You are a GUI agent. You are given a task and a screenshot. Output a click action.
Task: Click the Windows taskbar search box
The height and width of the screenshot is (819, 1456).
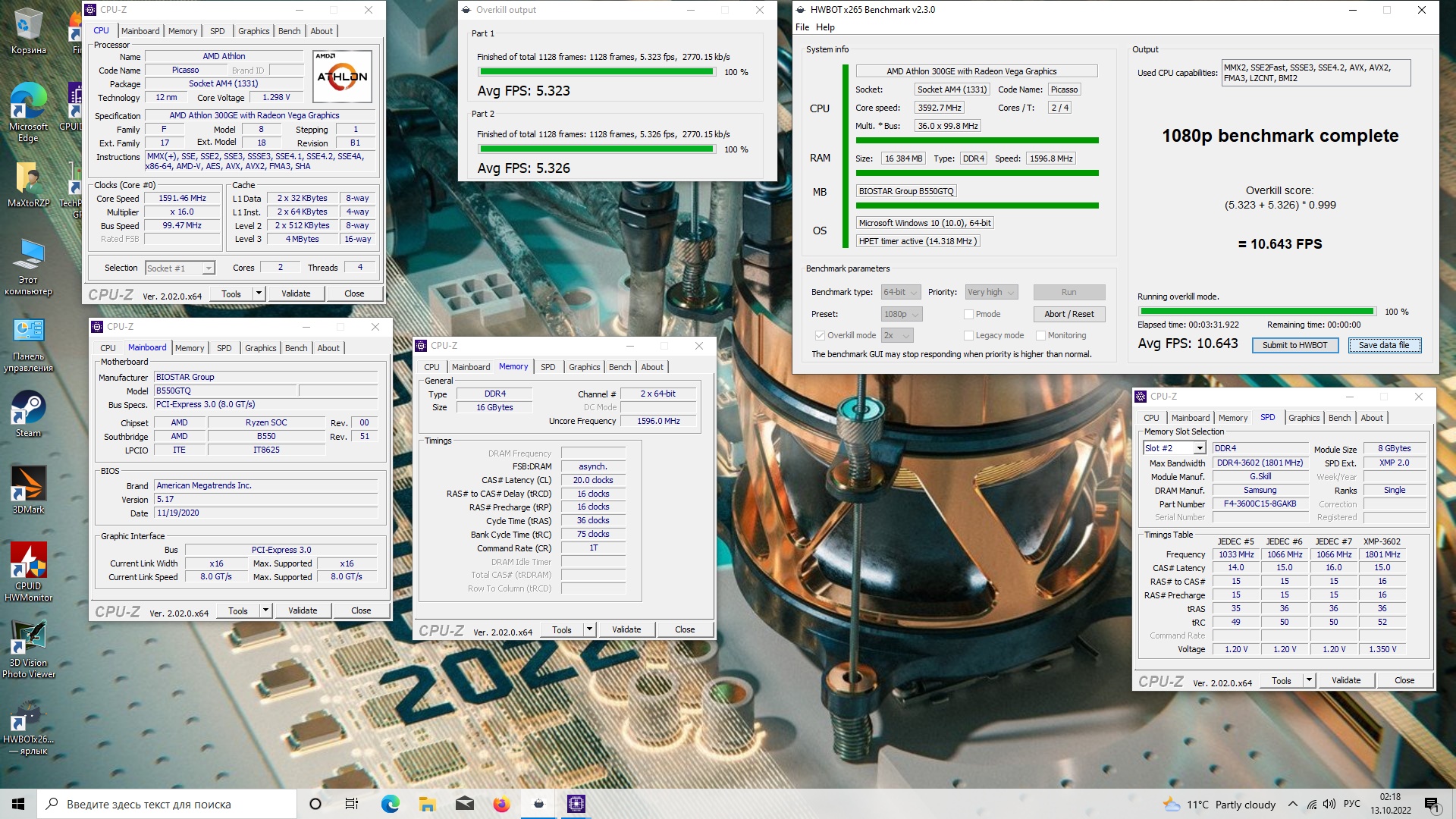(167, 804)
